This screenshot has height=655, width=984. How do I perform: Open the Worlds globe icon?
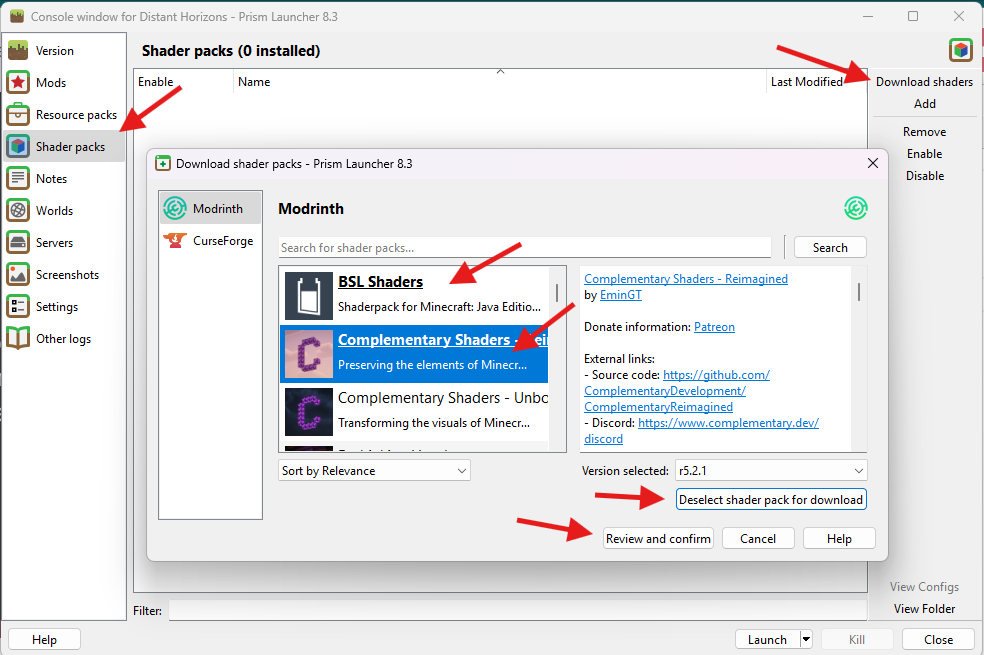point(18,211)
